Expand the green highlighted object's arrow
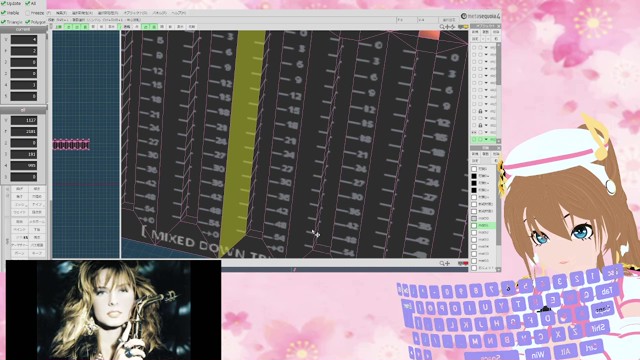 (486, 139)
